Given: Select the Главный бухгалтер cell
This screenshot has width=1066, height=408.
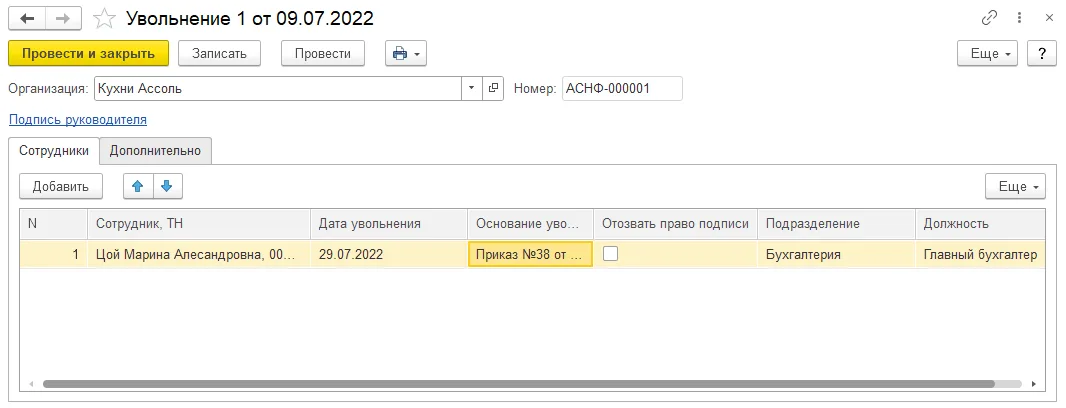Looking at the screenshot, I should tap(980, 255).
